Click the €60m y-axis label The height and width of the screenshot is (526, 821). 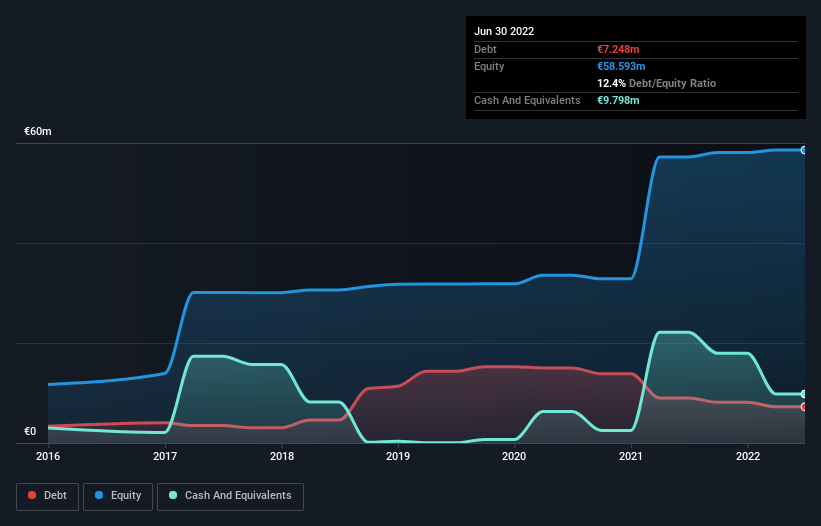click(x=38, y=131)
